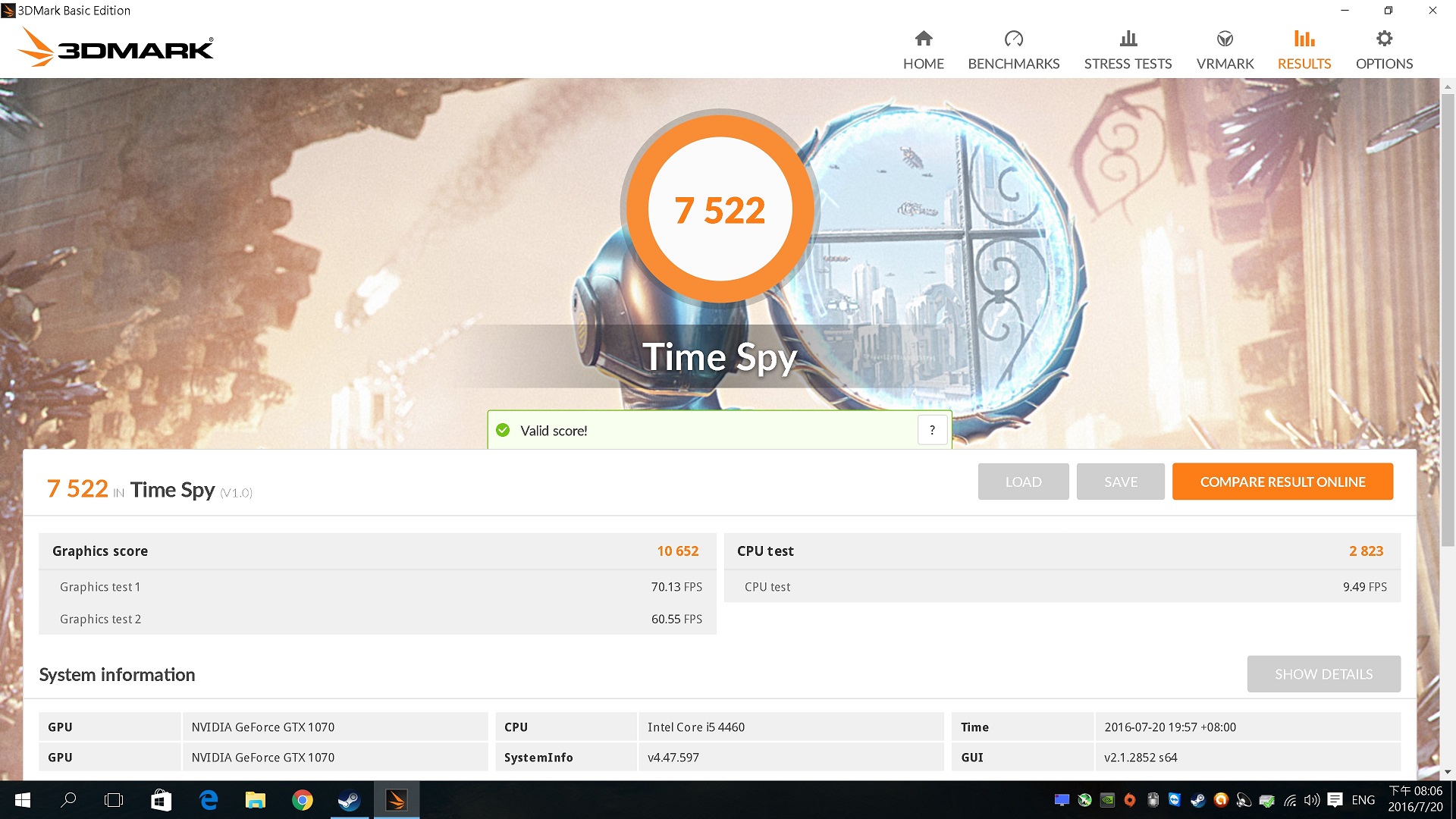1456x819 pixels.
Task: Switch to Steam on the taskbar
Action: coord(349,800)
